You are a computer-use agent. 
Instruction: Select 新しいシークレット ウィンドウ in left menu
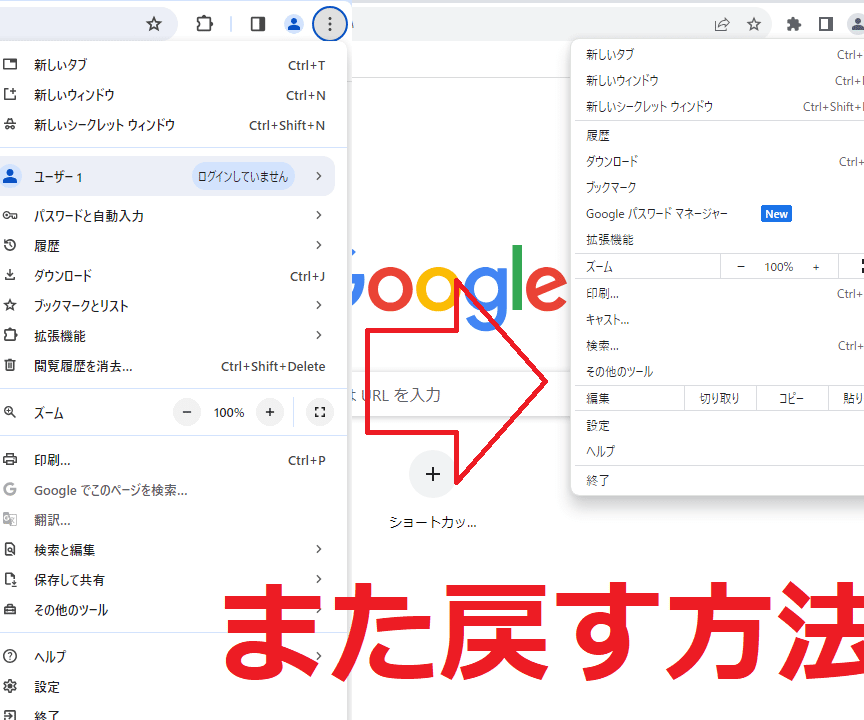(x=105, y=124)
